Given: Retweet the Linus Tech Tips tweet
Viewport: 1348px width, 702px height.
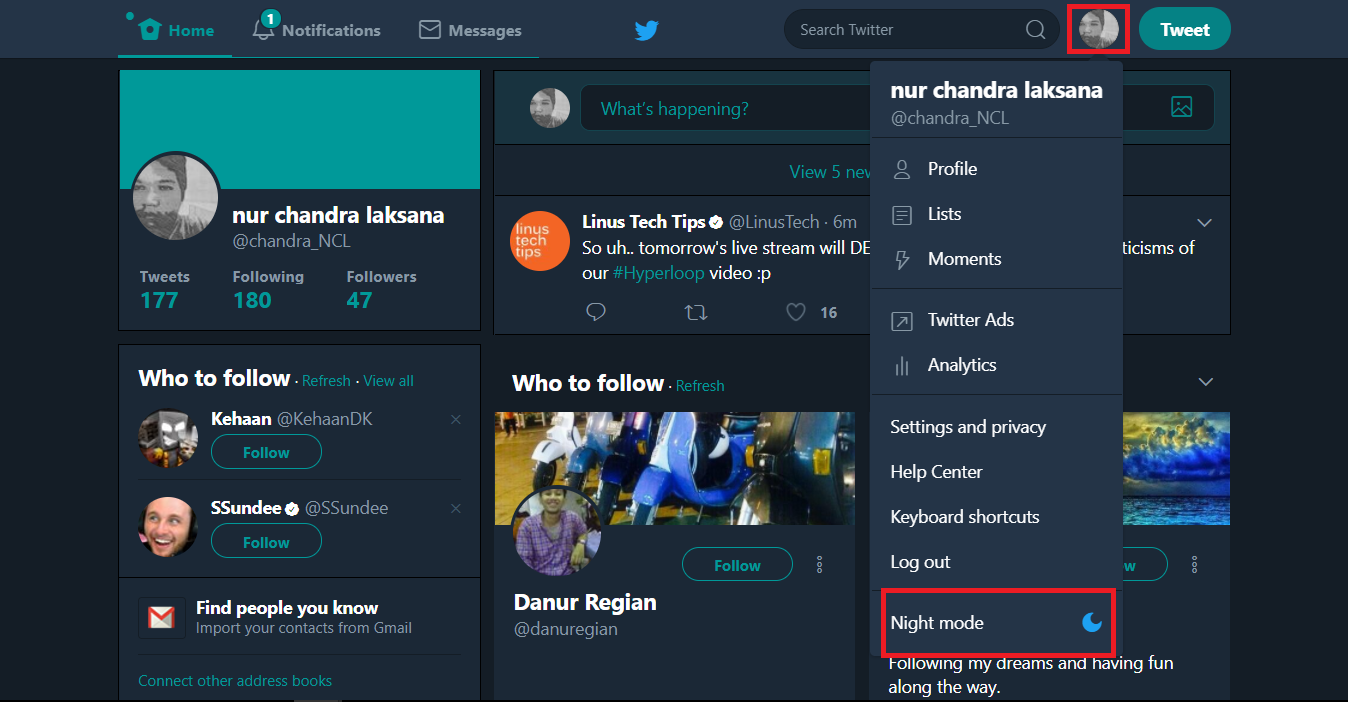Looking at the screenshot, I should [696, 312].
